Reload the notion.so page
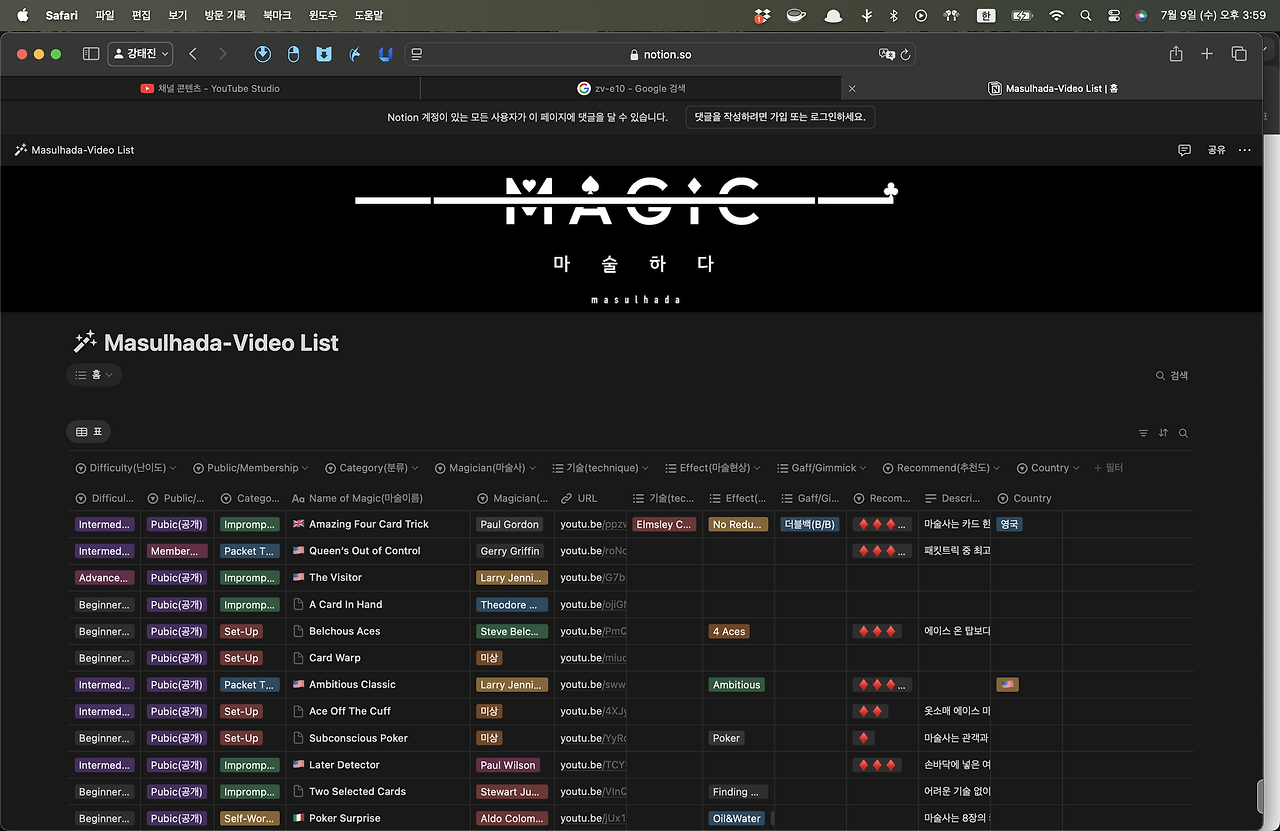Viewport: 1280px width, 831px height. (x=905, y=55)
